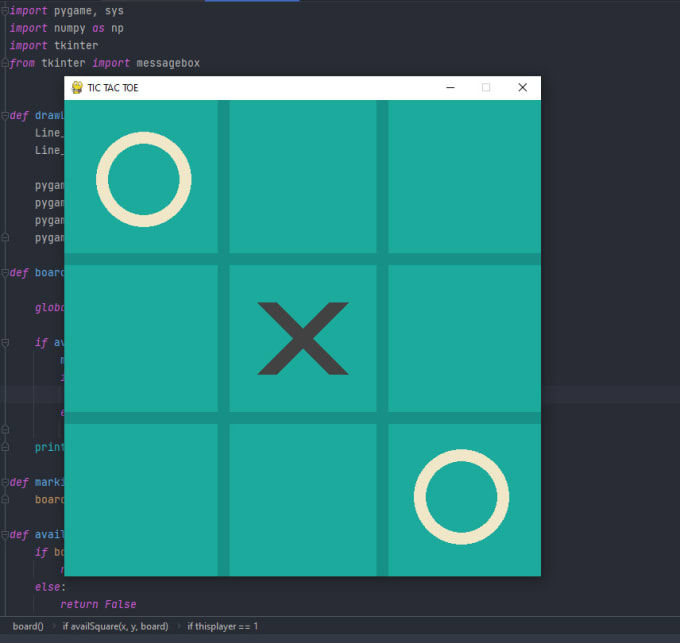
Task: Click the 'else:' code line
Action: click(x=50, y=587)
